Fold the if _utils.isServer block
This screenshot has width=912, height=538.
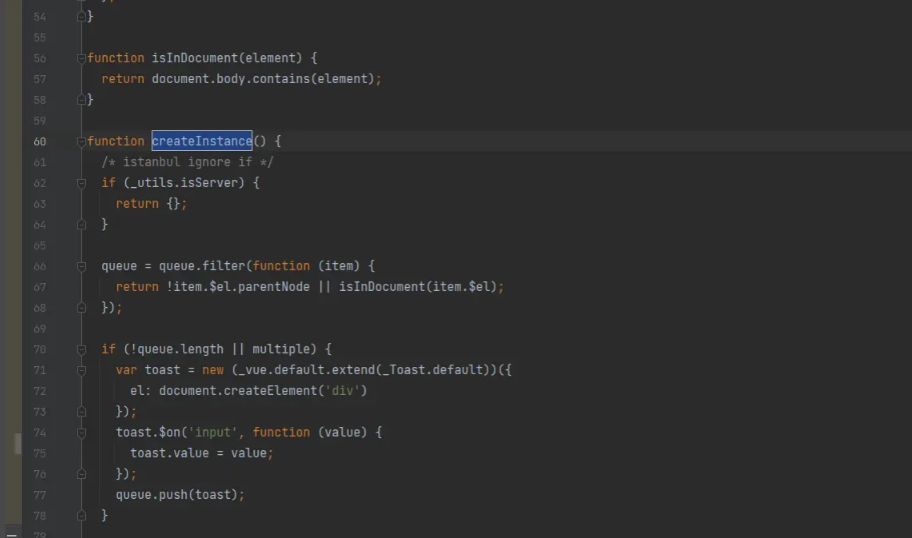[82, 183]
